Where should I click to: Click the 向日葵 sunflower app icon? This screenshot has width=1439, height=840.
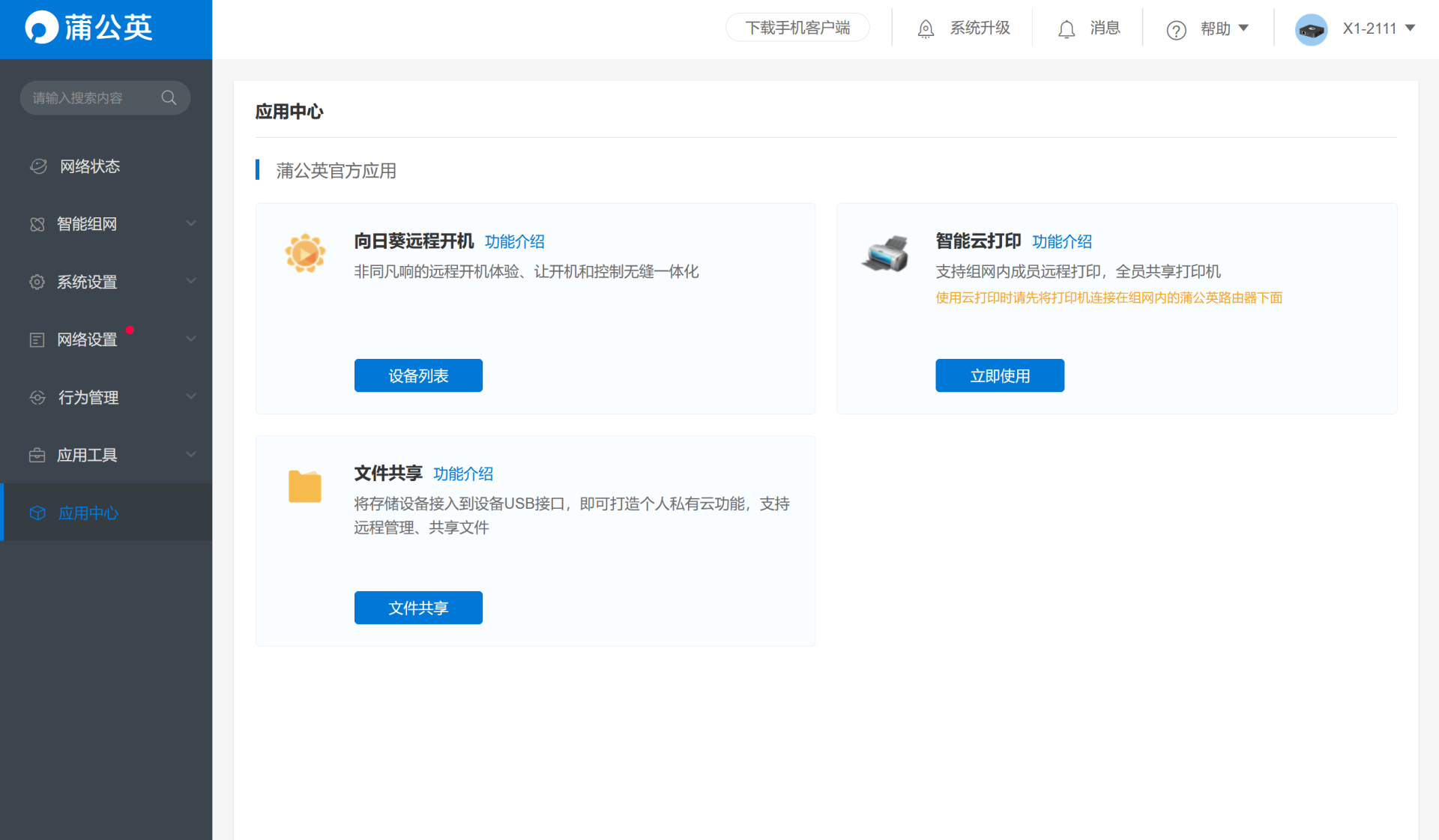[305, 253]
